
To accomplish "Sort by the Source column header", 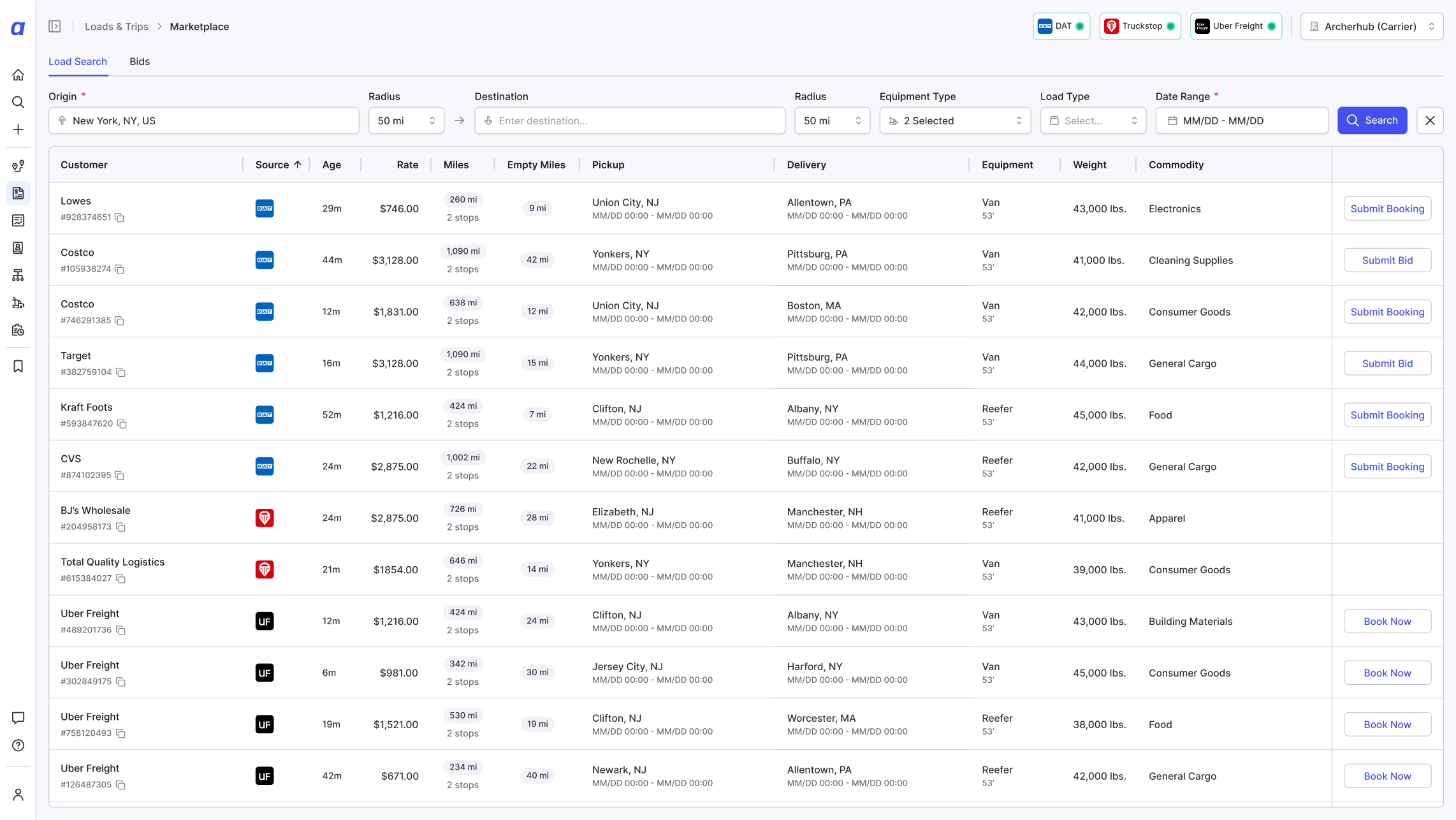I will coord(278,165).
